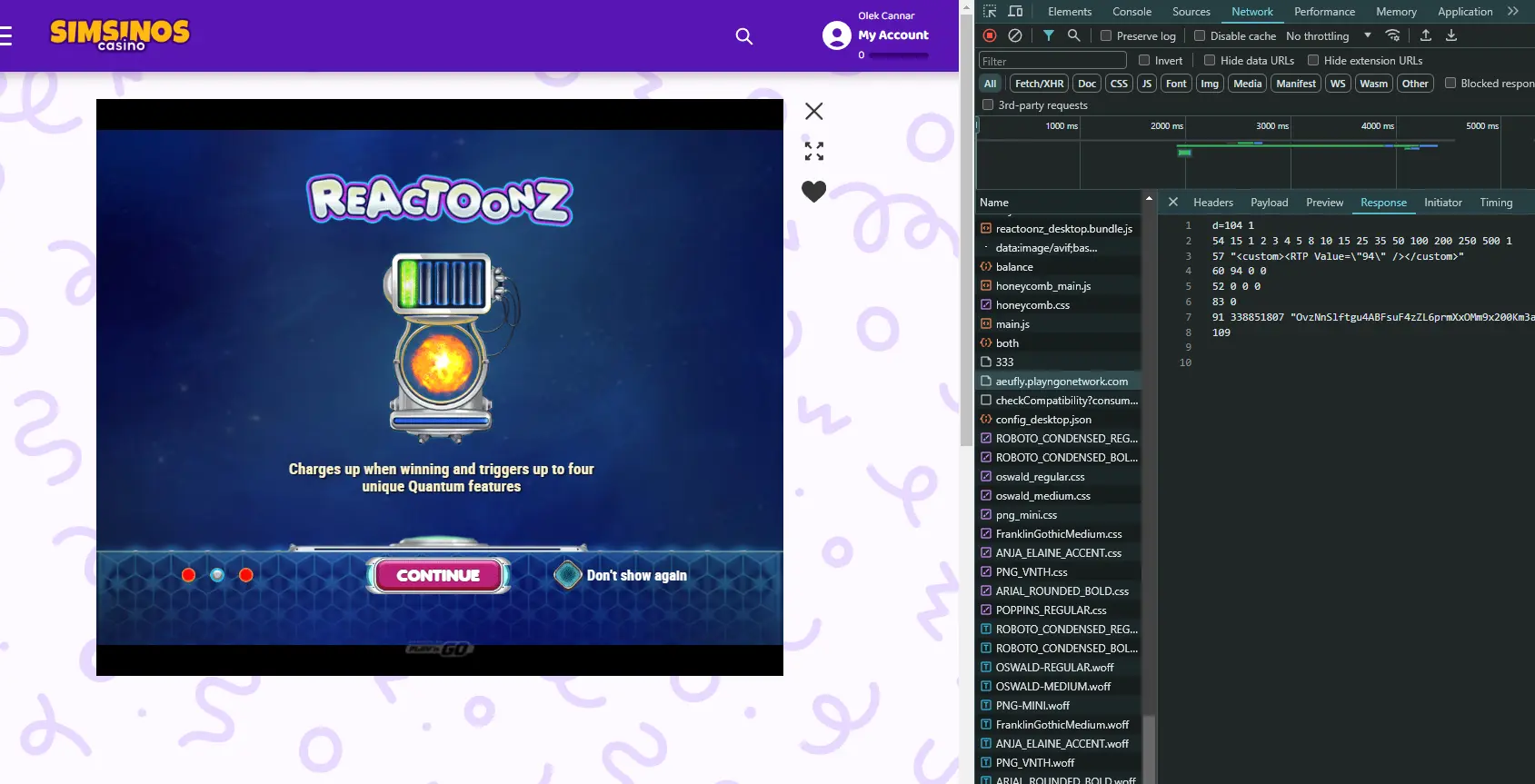Open network search magnifier icon

coord(1074,35)
